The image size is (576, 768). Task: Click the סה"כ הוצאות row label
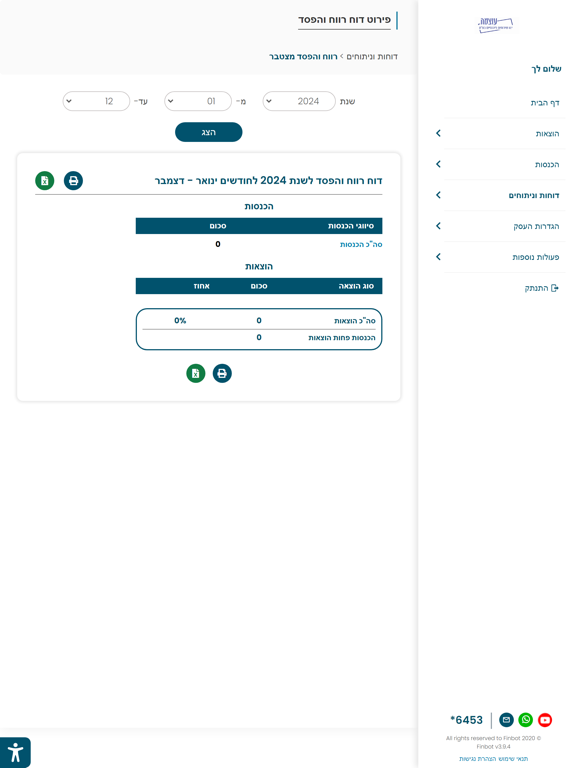coord(355,321)
